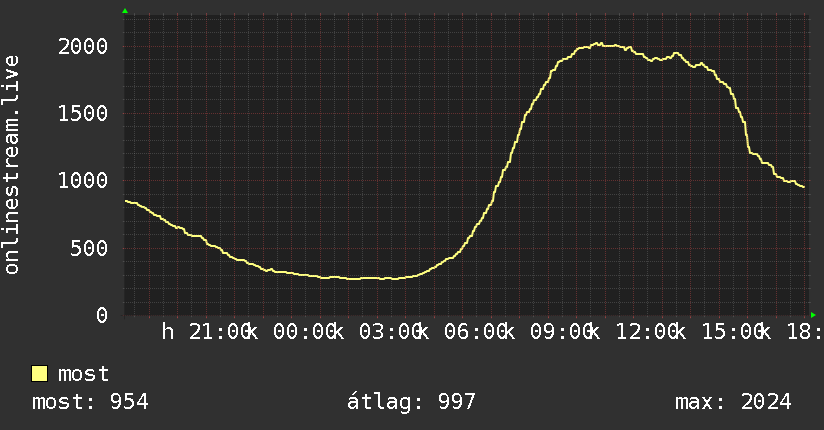Image resolution: width=824 pixels, height=430 pixels.
Task: Click the 500 y-axis label
Action: click(x=89, y=249)
